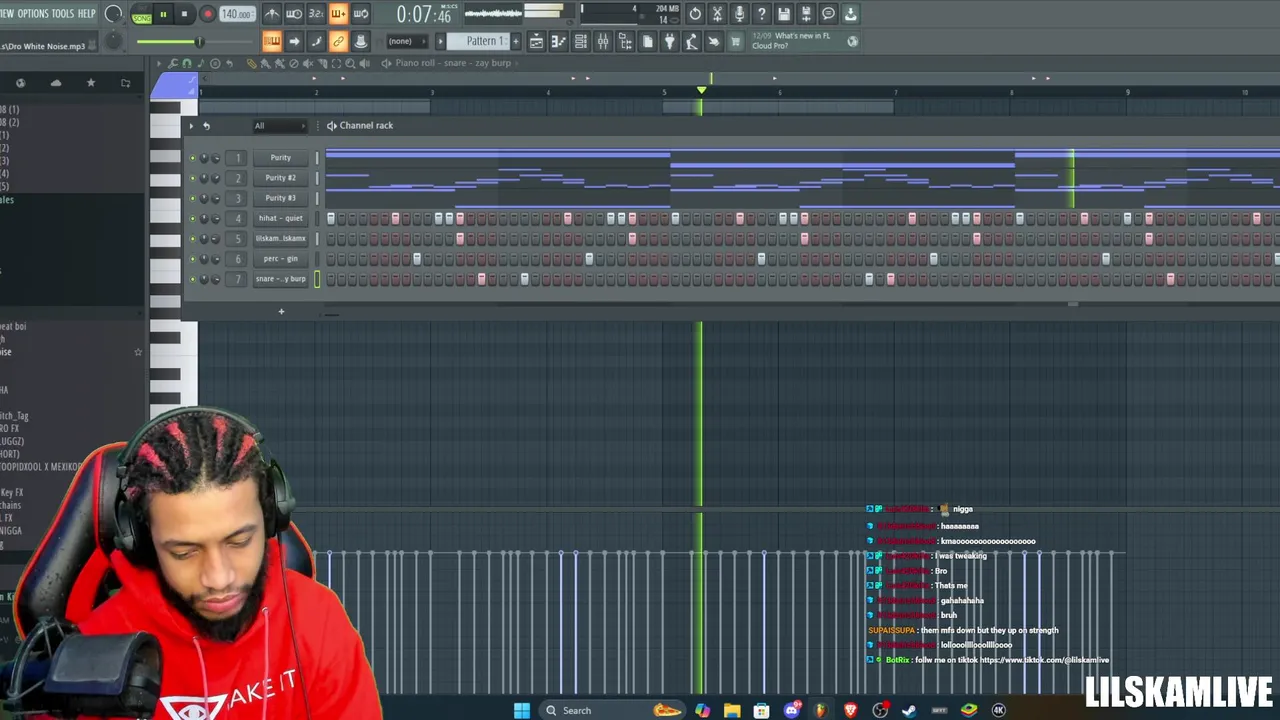Open the help question mark icon
Viewport: 1280px width, 720px height.
[x=761, y=14]
